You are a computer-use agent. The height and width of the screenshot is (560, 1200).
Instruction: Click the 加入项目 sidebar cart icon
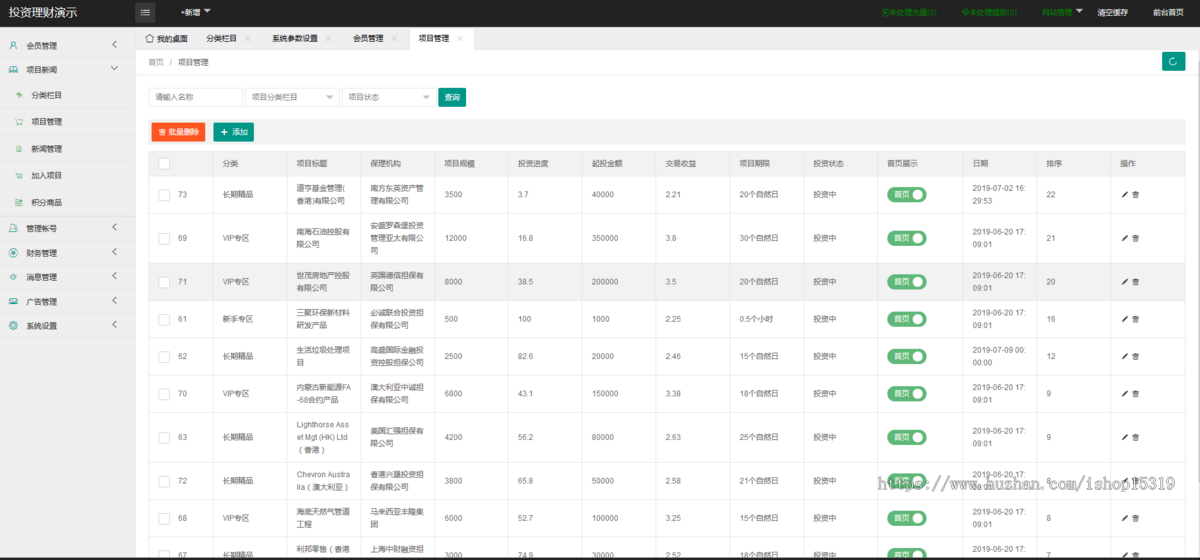[x=19, y=175]
